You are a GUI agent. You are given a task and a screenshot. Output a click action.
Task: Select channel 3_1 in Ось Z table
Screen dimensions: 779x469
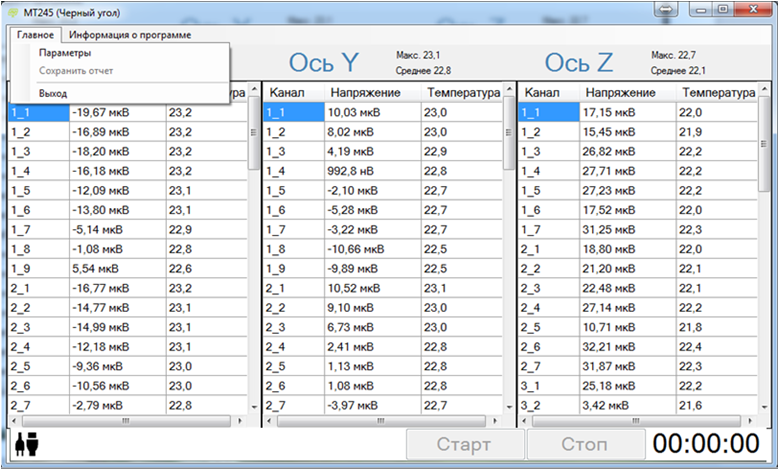point(549,386)
